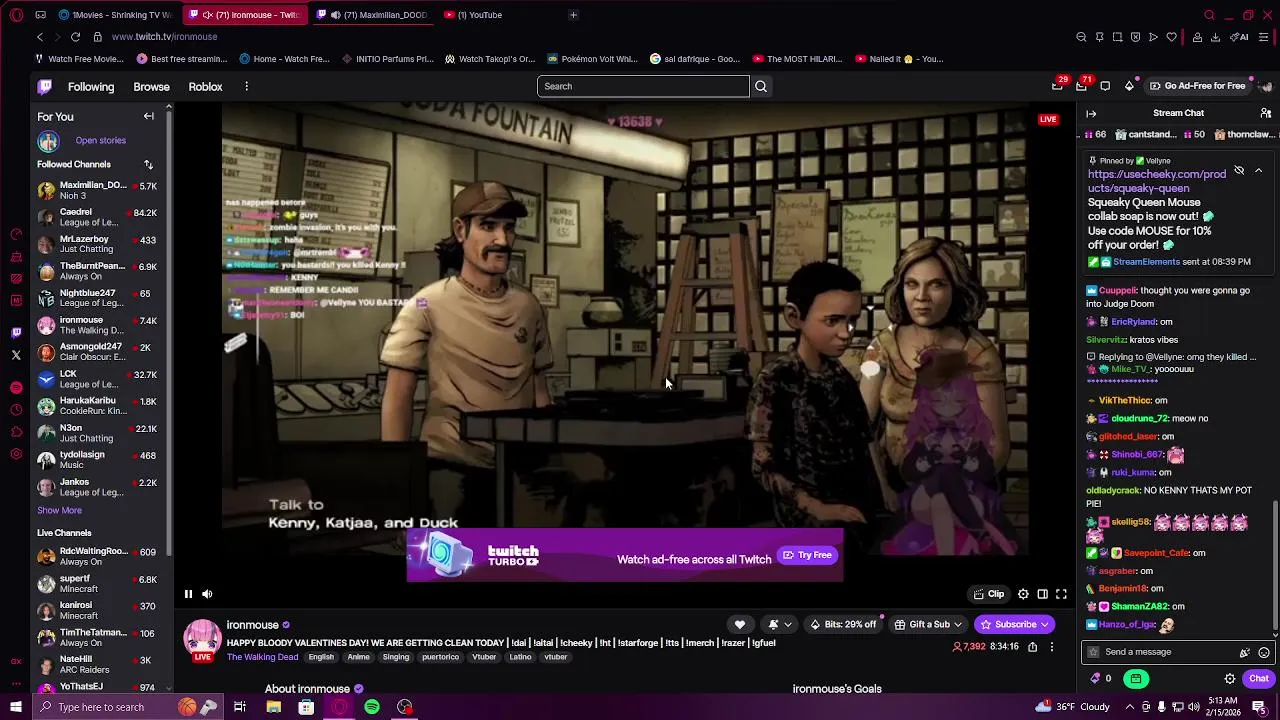
Task: Enter fullscreen on the video player
Action: coord(1061,594)
